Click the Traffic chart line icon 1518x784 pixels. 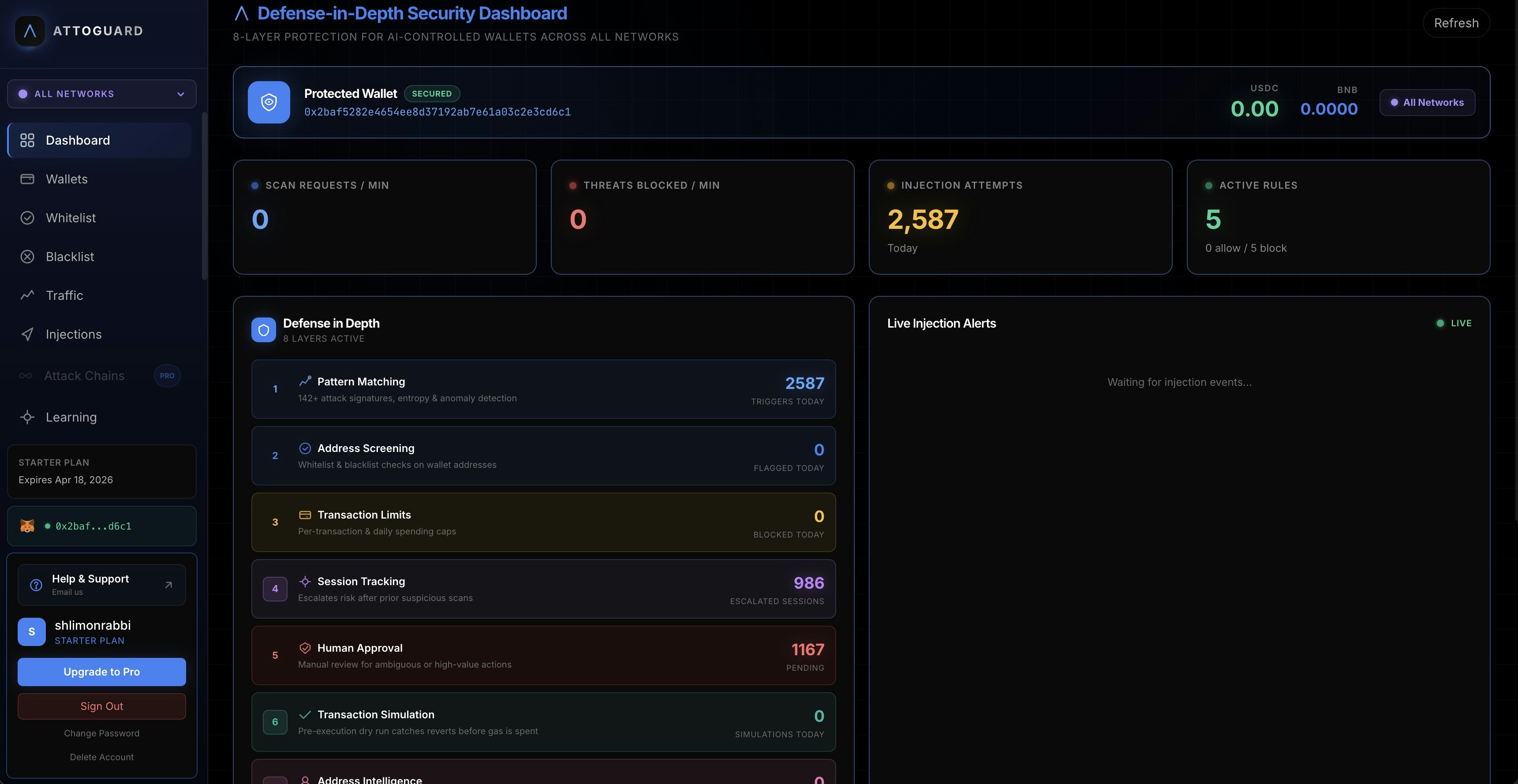pos(27,295)
